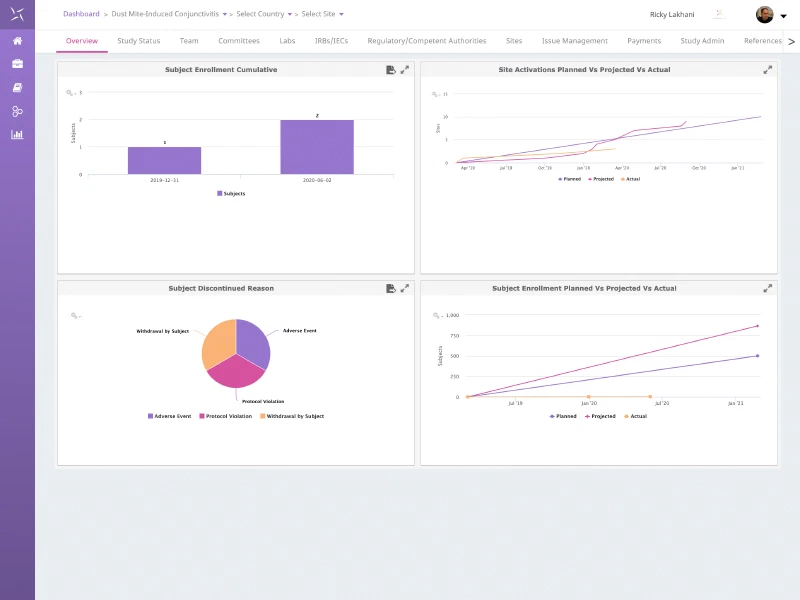Open the Home icon in sidebar
The width and height of the screenshot is (800, 600).
tap(17, 41)
